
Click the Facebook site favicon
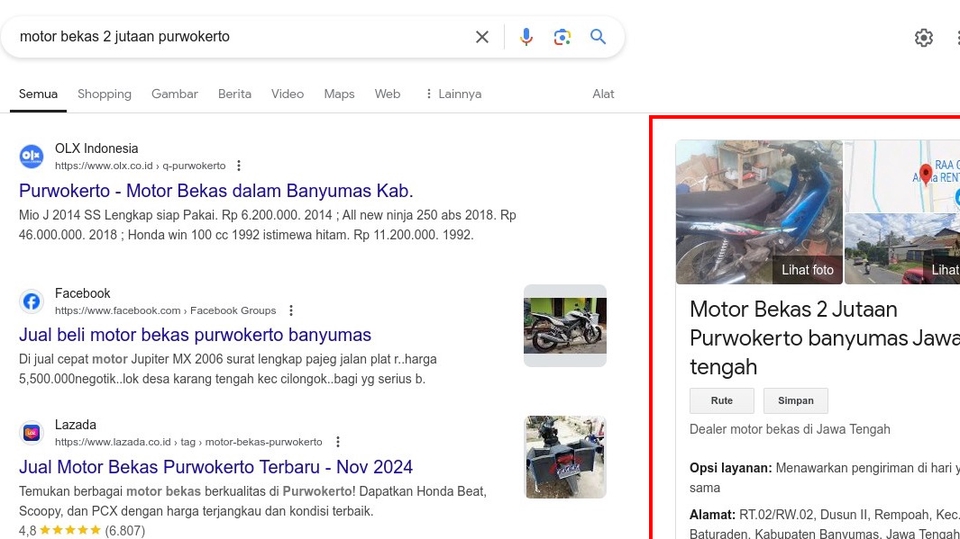pos(31,301)
